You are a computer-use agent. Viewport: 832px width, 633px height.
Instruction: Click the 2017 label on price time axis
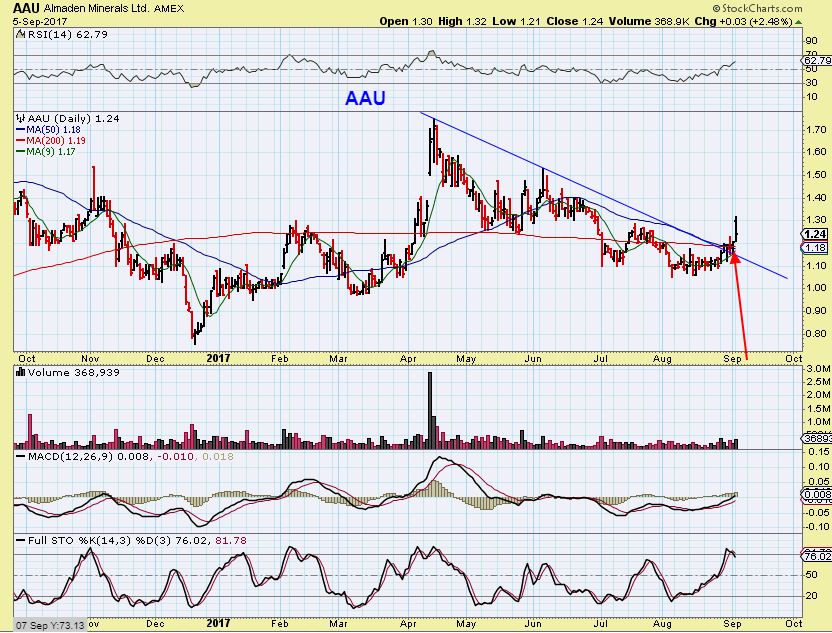[219, 358]
